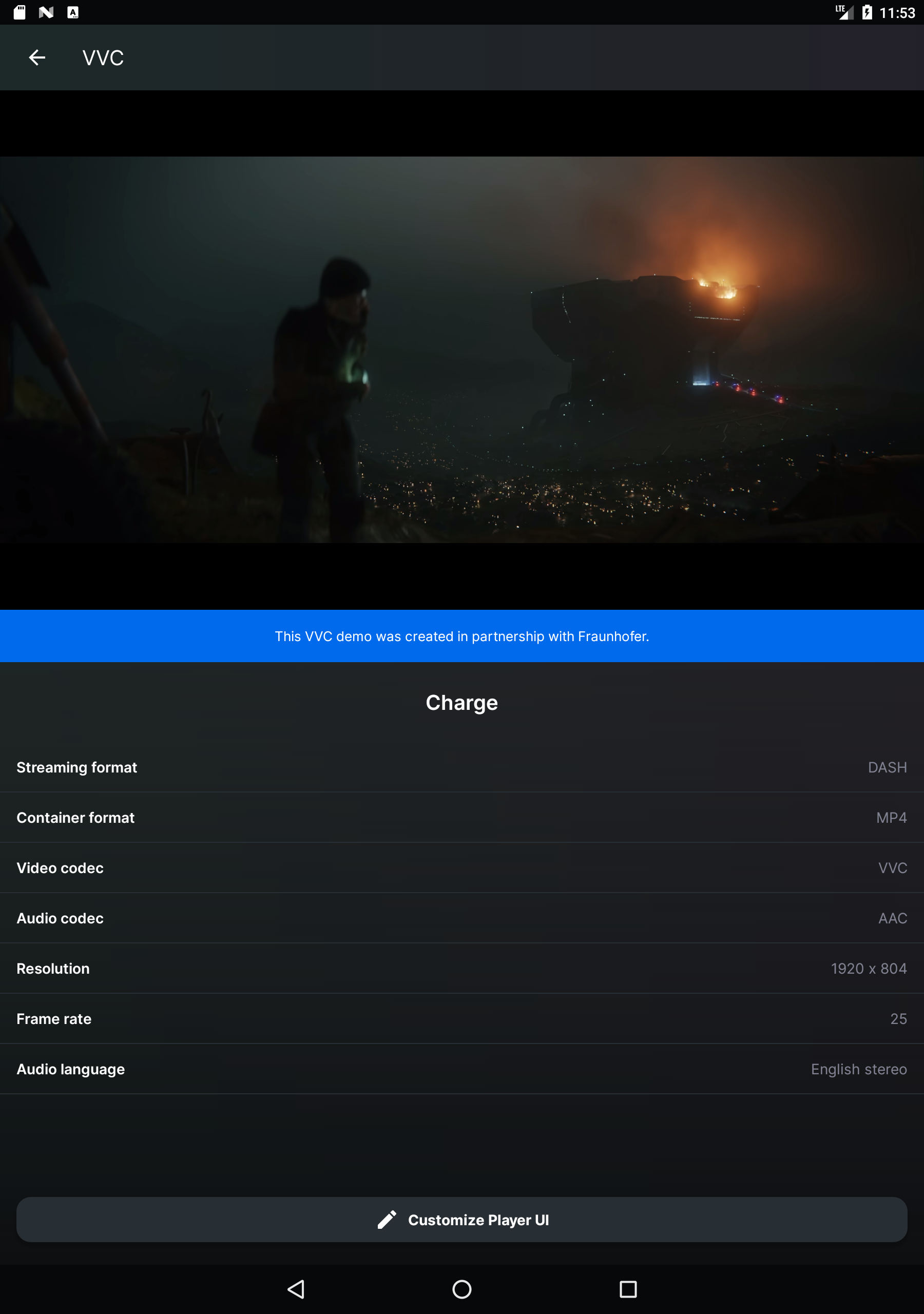This screenshot has height=1314, width=924.
Task: Tap the Android home circle button
Action: pyautogui.click(x=462, y=1289)
